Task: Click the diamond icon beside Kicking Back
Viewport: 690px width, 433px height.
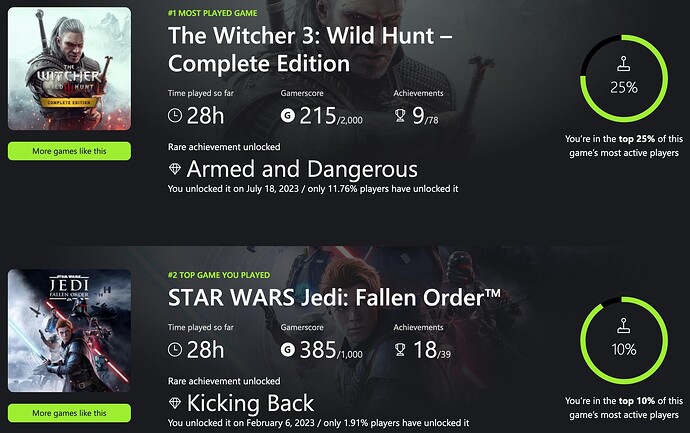Action: pos(175,403)
